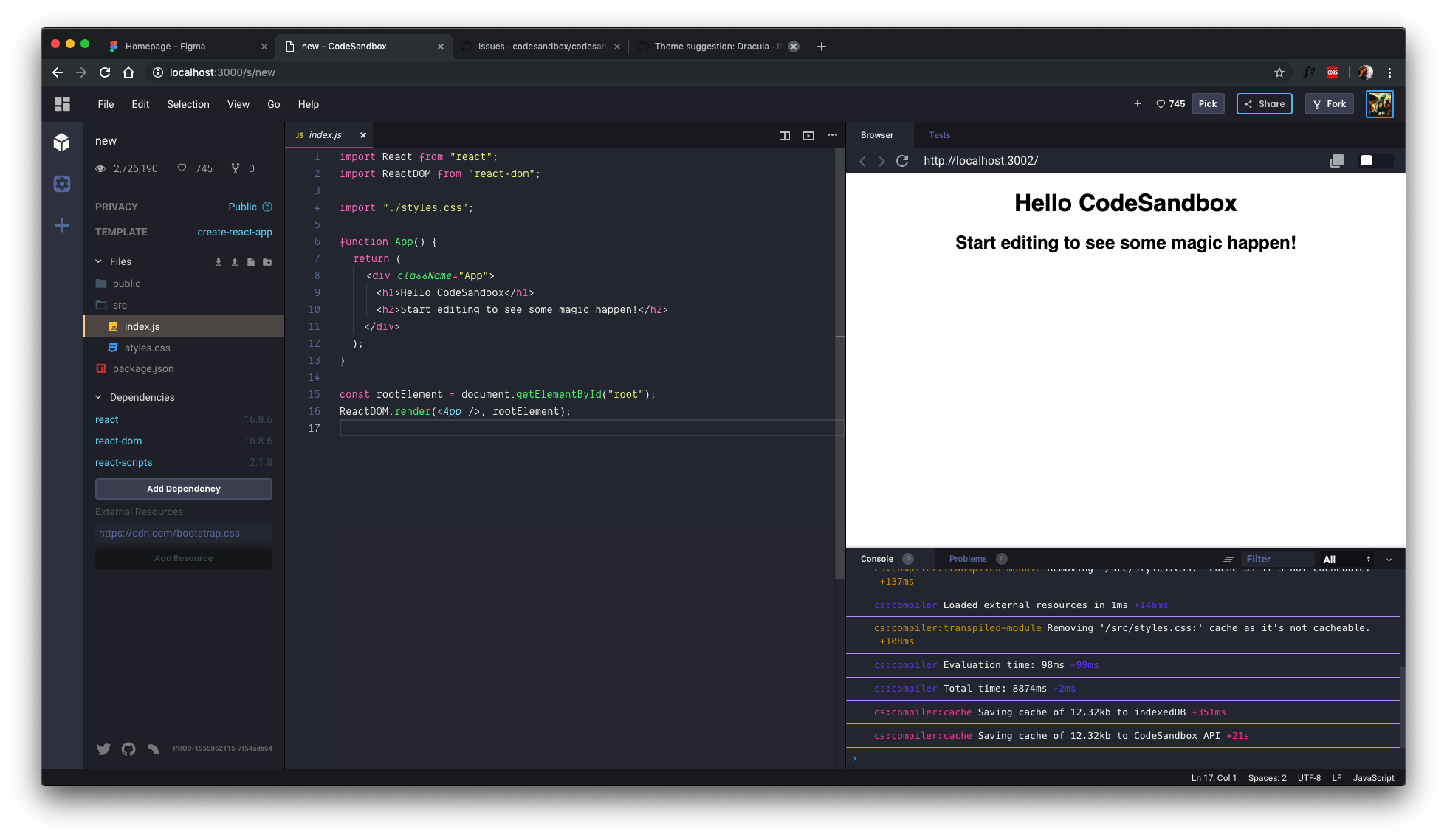The width and height of the screenshot is (1447, 840).
Task: Click the Add Dependency button
Action: click(183, 489)
